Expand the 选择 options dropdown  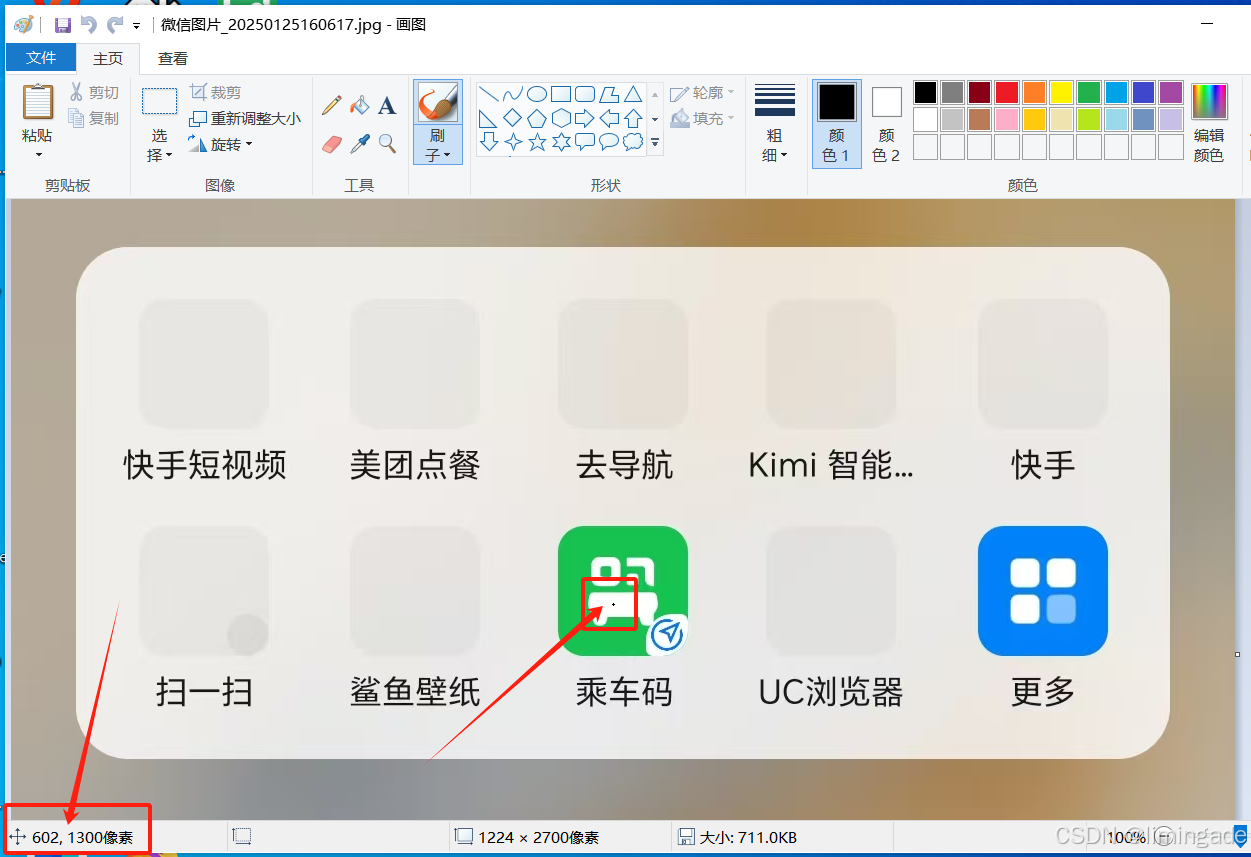159,145
